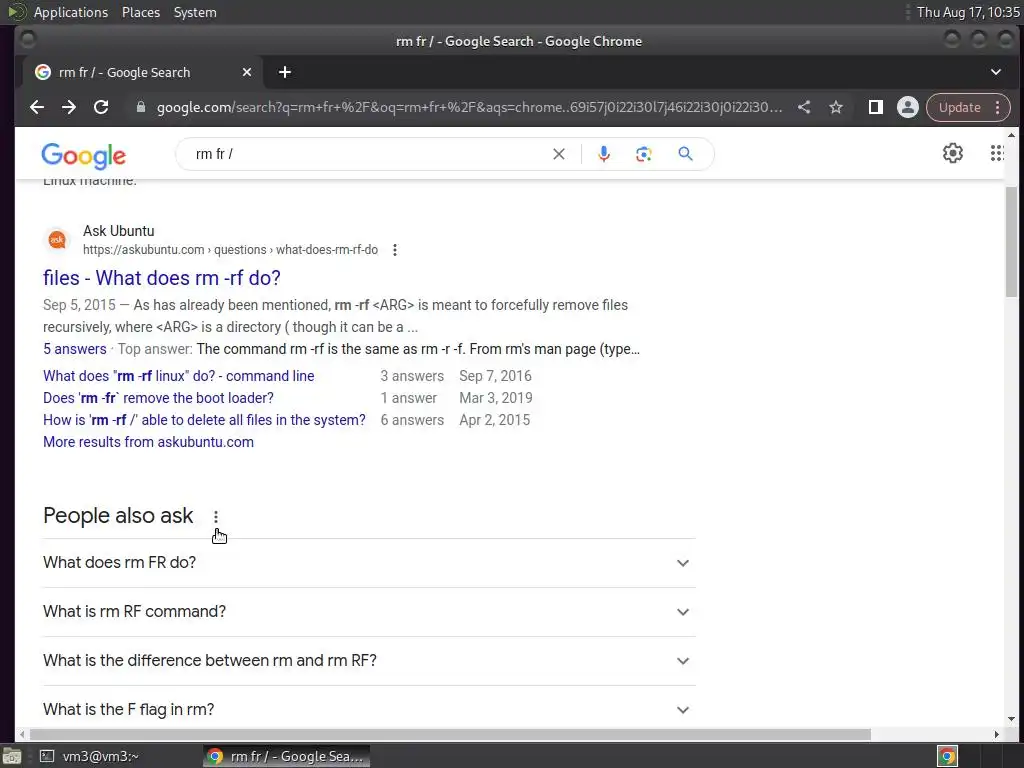
Task: Switch to vm3@vm3:~ terminal in taskbar
Action: [x=91, y=756]
